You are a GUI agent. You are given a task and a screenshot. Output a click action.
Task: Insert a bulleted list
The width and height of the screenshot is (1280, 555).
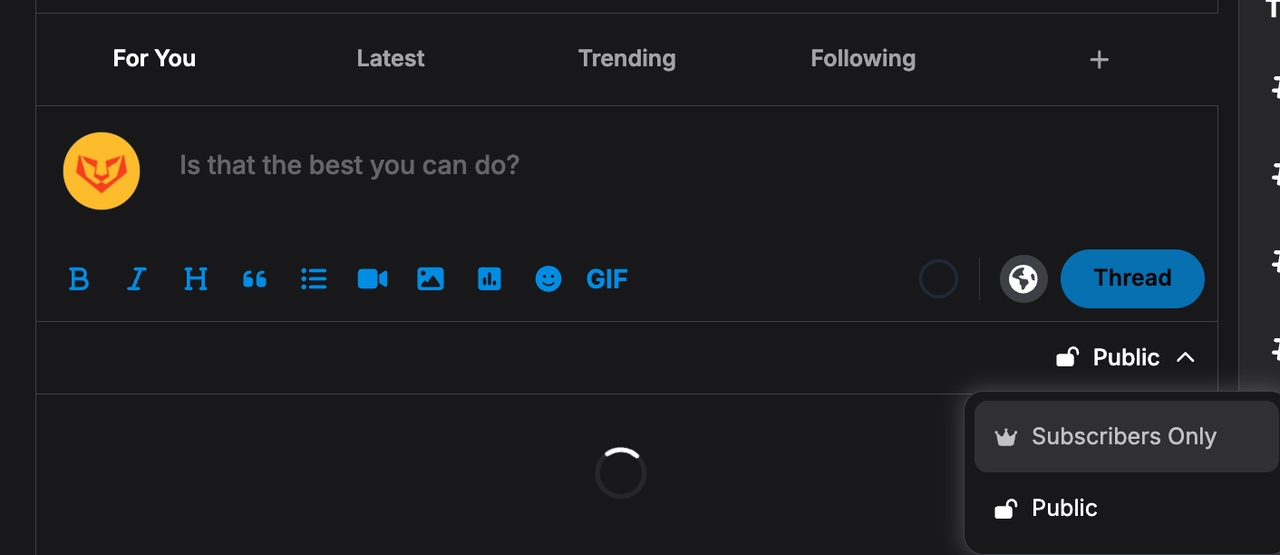tap(314, 279)
